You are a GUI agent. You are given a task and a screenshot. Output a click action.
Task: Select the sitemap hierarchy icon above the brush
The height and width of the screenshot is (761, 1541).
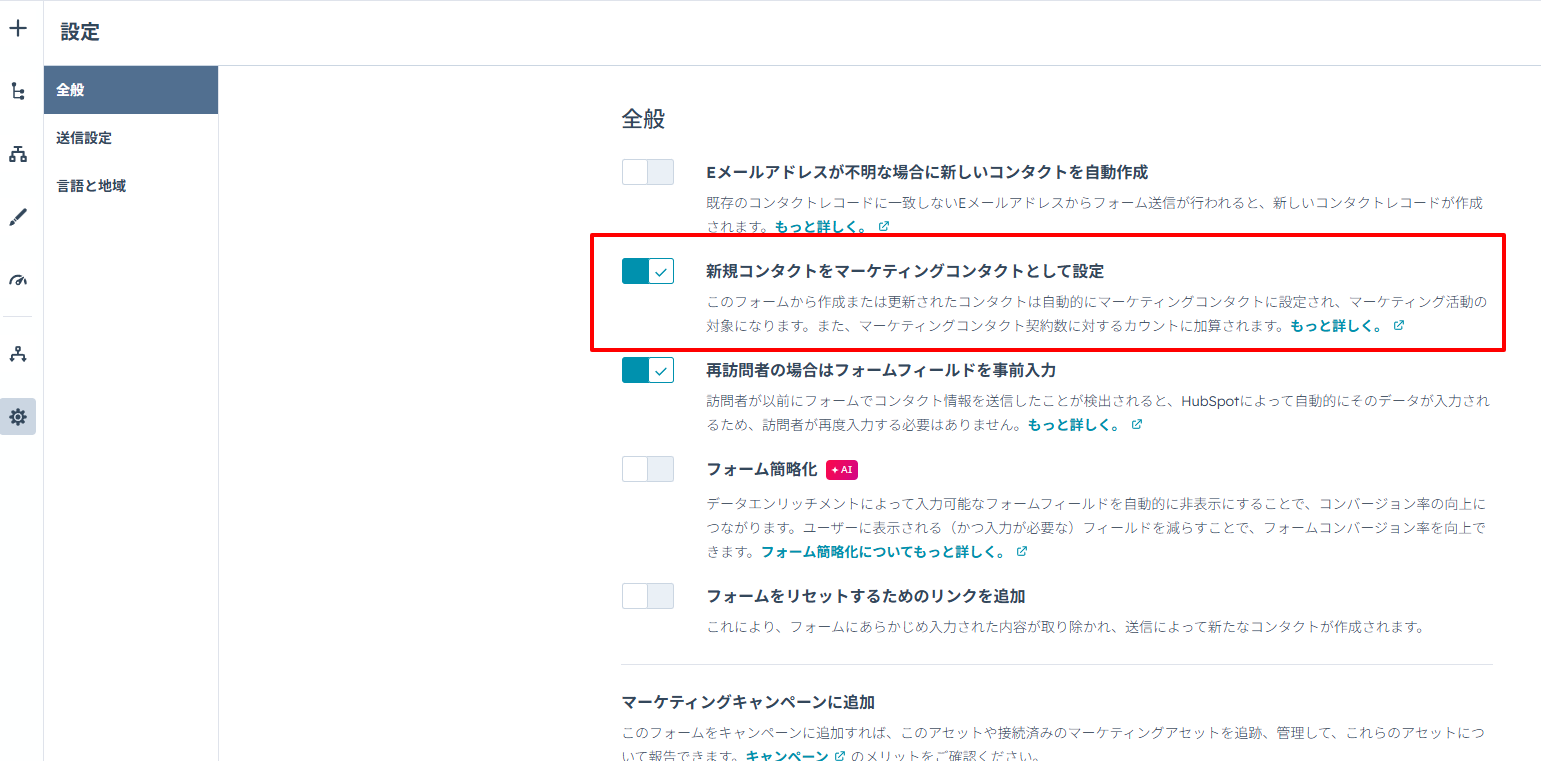click(x=17, y=154)
